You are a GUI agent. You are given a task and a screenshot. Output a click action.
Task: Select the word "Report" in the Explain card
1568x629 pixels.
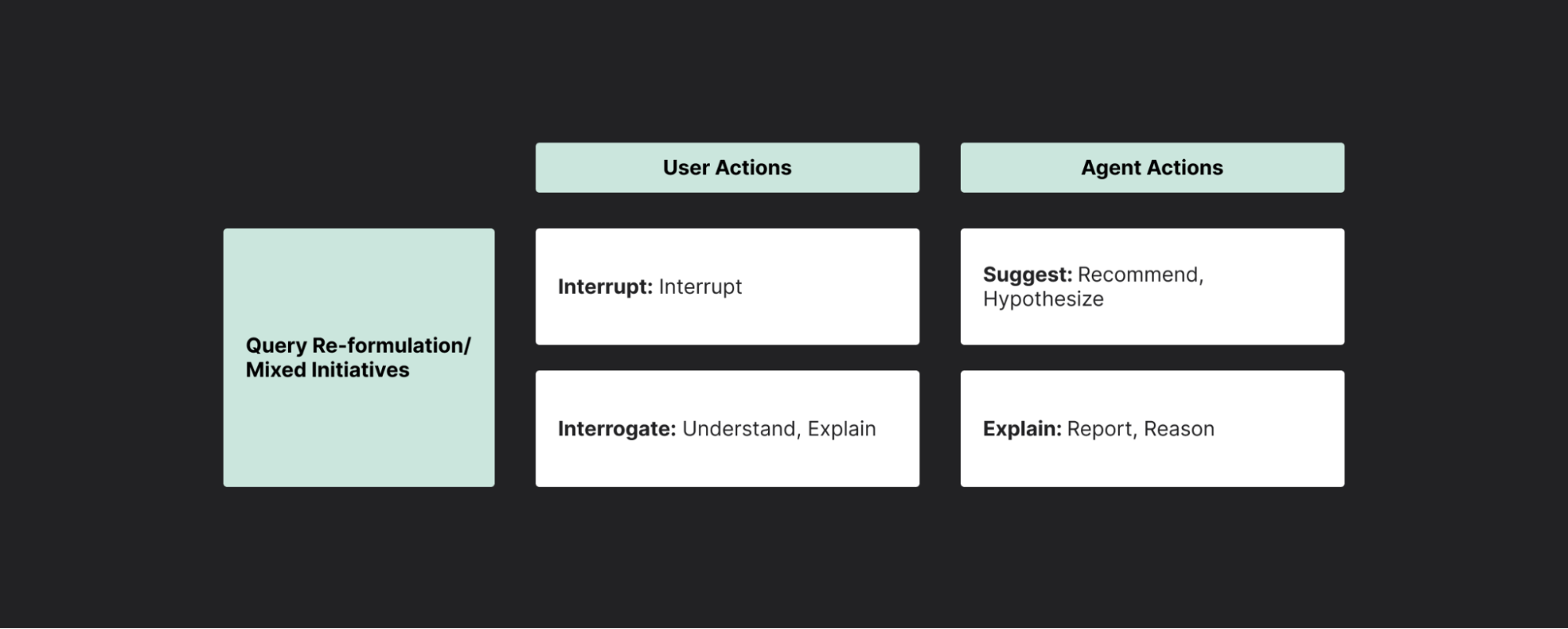click(x=1099, y=429)
